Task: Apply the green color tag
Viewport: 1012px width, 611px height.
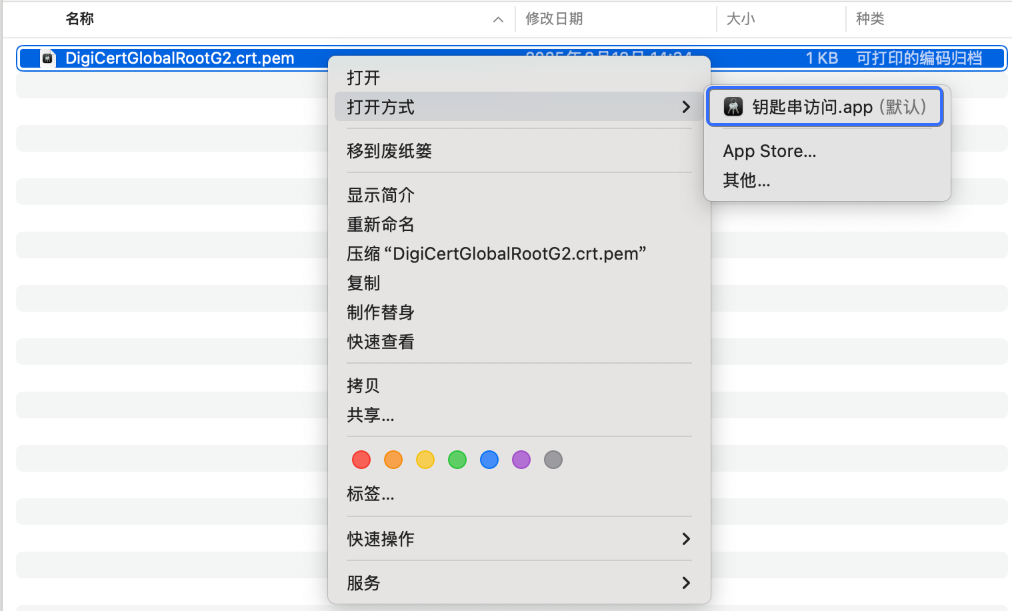Action: tap(457, 460)
